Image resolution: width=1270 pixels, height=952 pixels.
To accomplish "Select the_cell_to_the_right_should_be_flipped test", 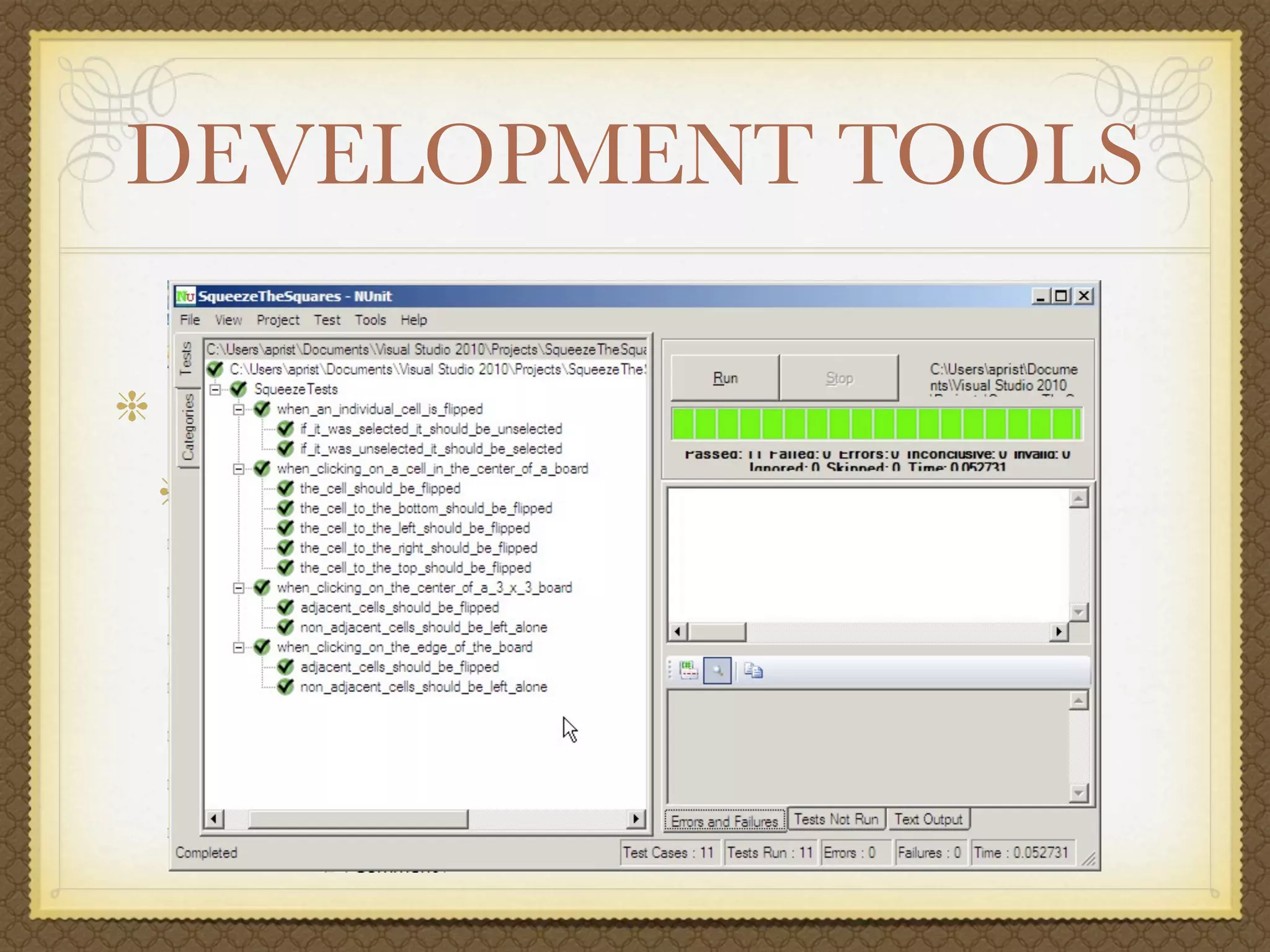I will 419,548.
